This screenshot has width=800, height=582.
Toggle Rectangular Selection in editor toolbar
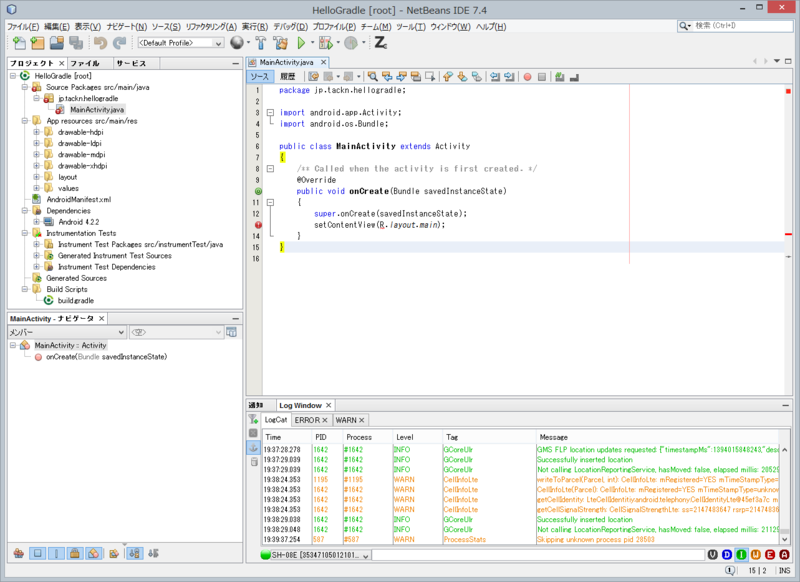point(430,77)
